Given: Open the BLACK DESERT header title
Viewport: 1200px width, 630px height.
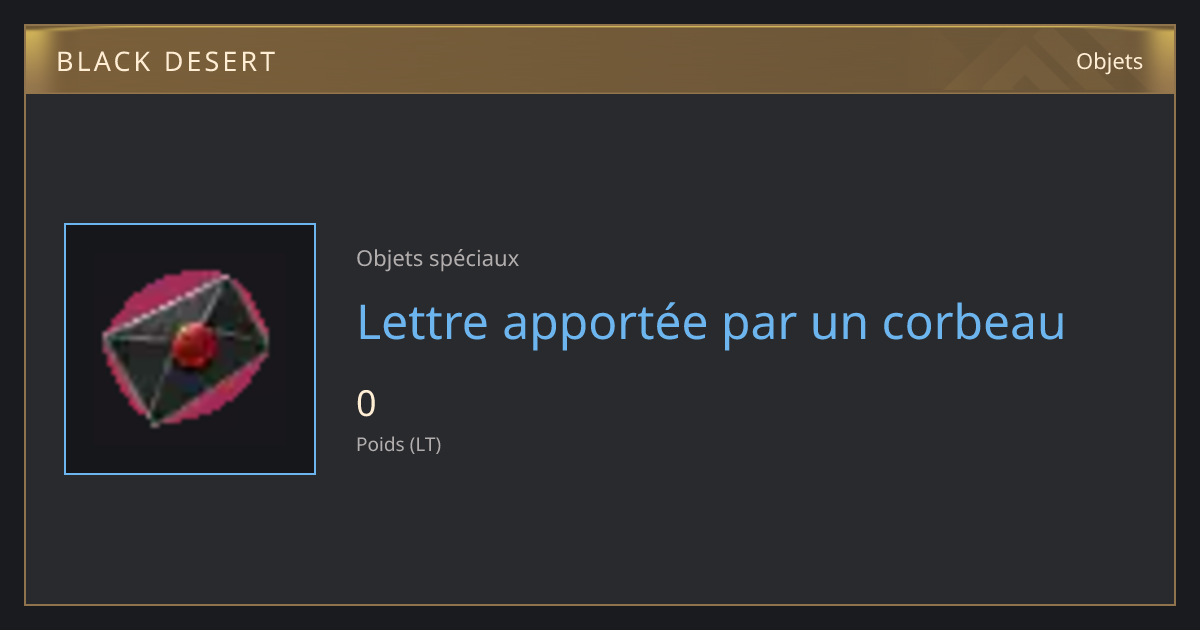Looking at the screenshot, I should tap(166, 62).
